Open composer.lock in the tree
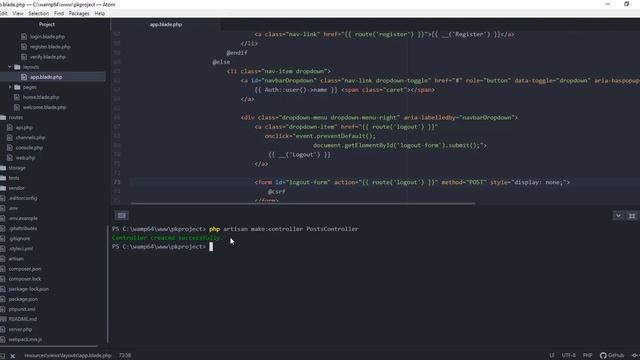The image size is (640, 360). point(25,279)
